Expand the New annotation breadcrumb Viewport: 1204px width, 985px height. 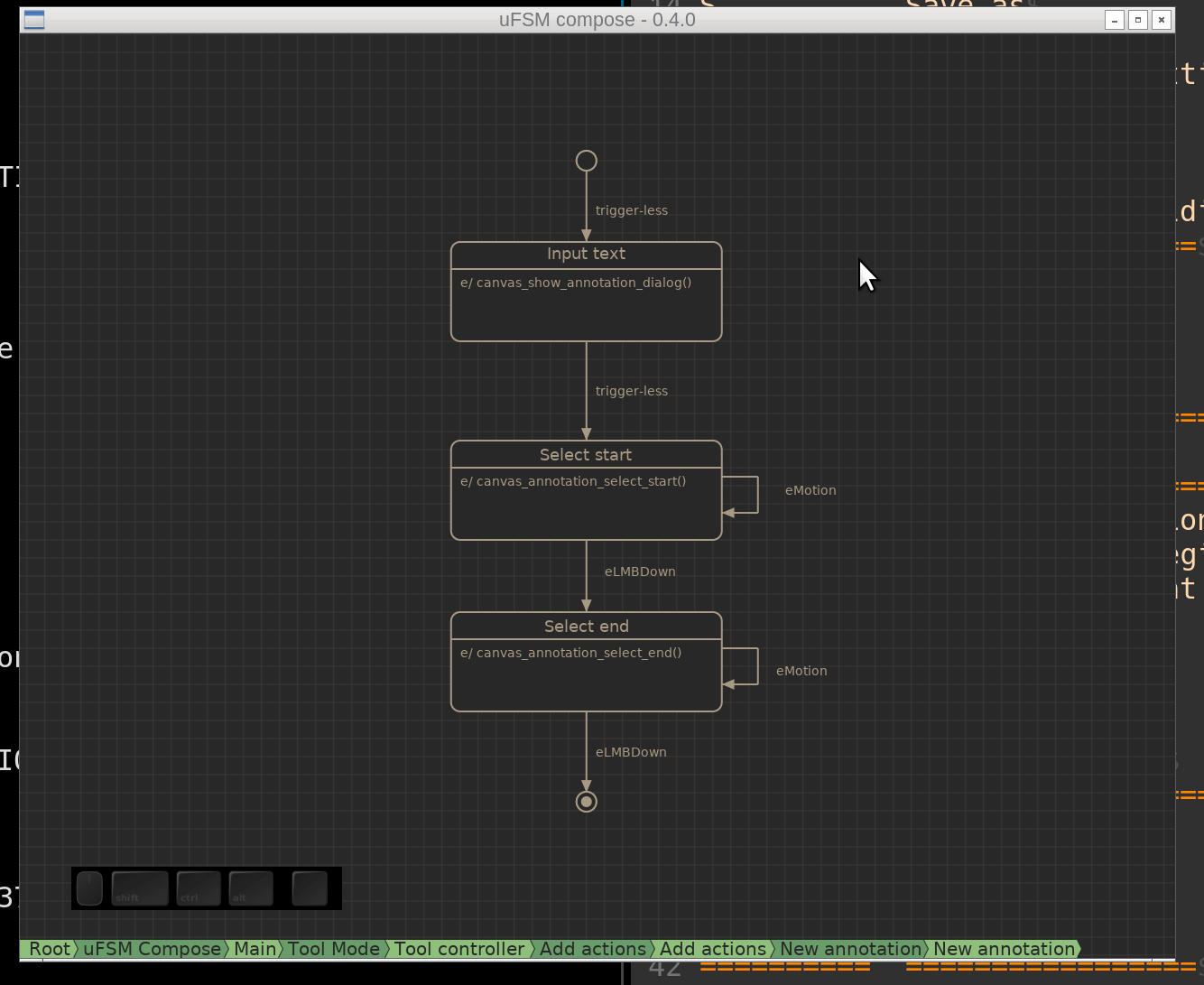(850, 949)
